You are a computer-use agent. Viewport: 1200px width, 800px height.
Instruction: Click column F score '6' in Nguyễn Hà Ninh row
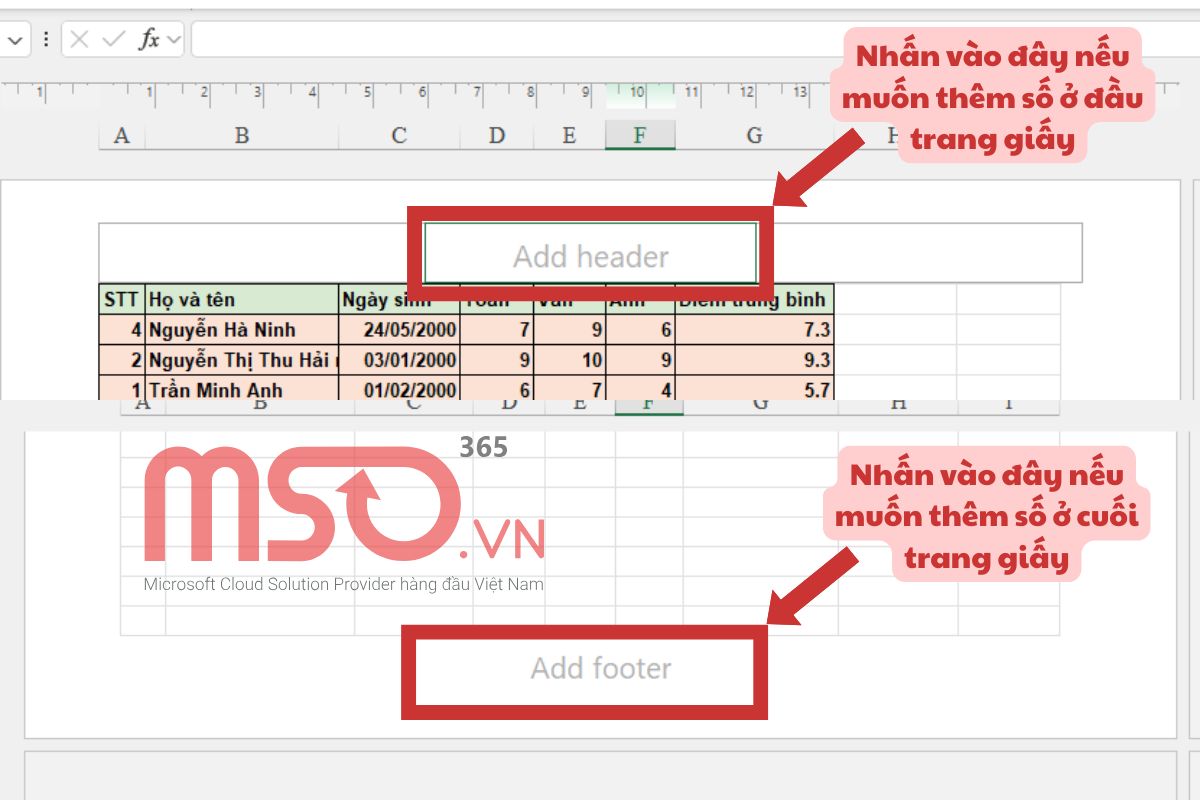click(640, 330)
